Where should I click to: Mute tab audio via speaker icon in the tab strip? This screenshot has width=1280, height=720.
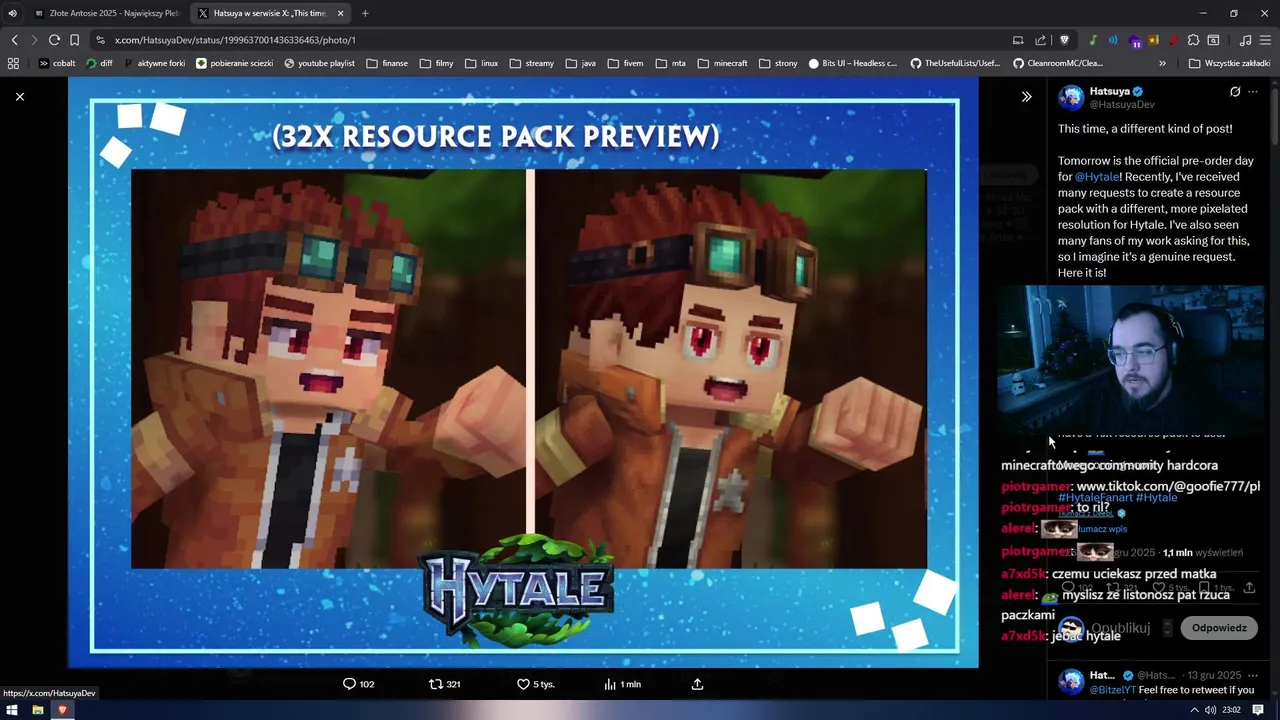coord(12,13)
